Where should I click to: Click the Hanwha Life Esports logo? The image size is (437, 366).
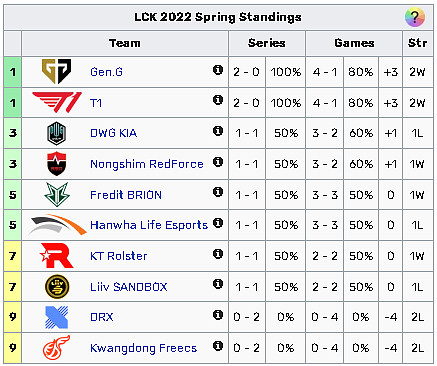pos(58,225)
